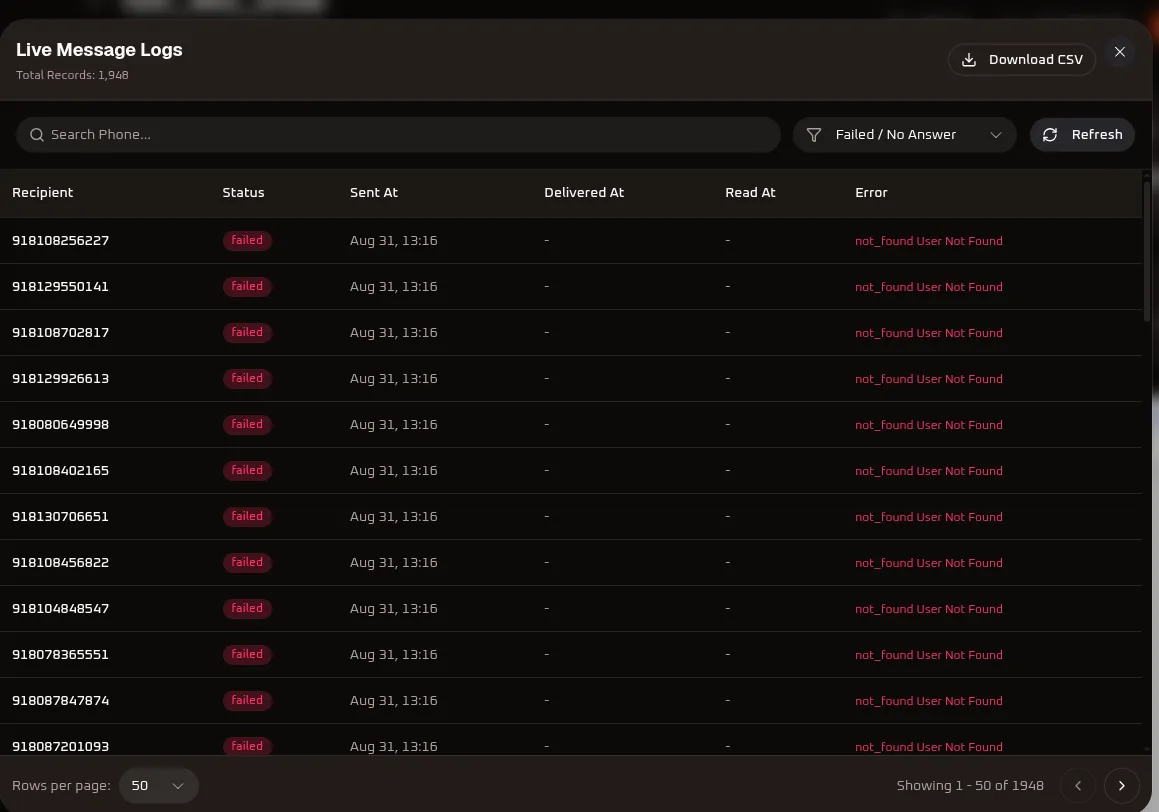Click Sent At time for 918129550141

(393, 287)
